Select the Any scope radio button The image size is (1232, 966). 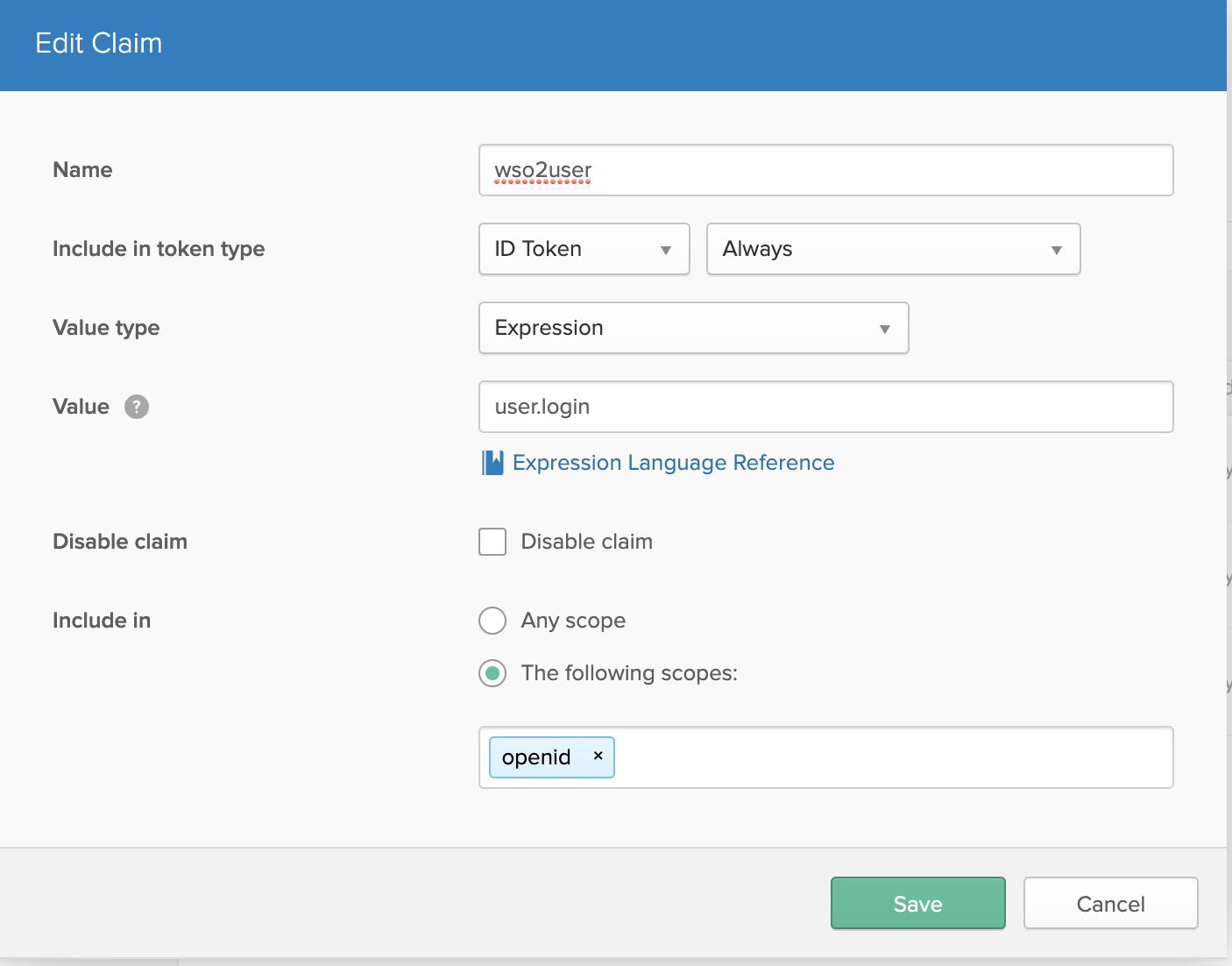[x=492, y=621]
